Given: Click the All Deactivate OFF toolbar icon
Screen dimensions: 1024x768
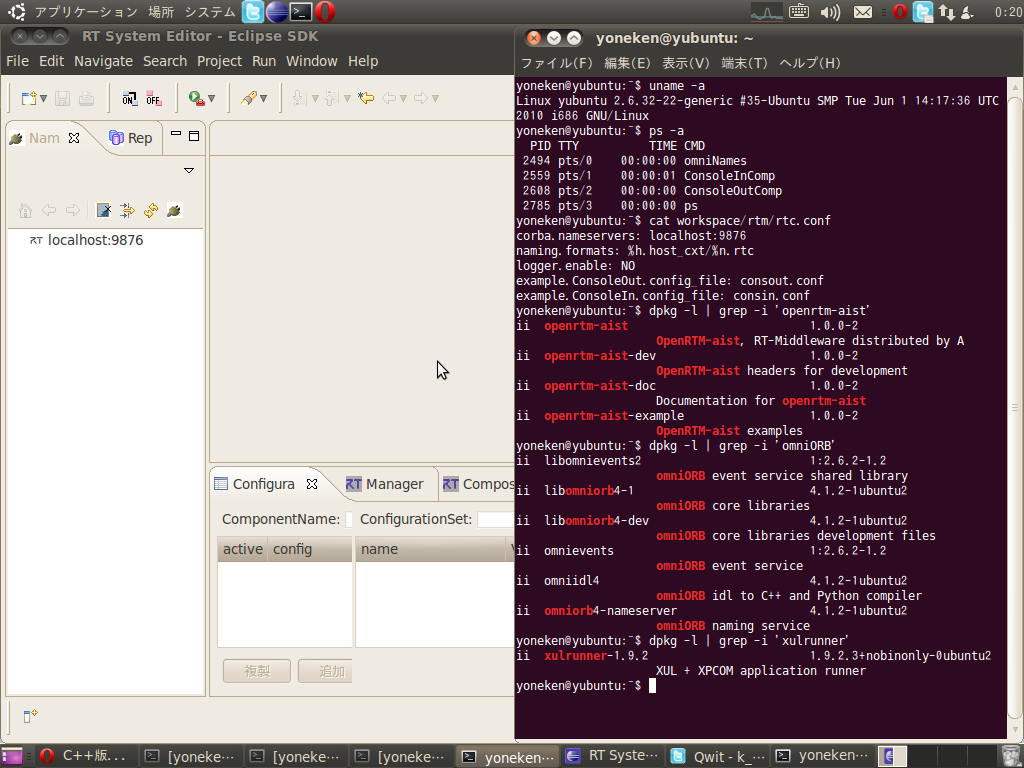Looking at the screenshot, I should point(153,99).
